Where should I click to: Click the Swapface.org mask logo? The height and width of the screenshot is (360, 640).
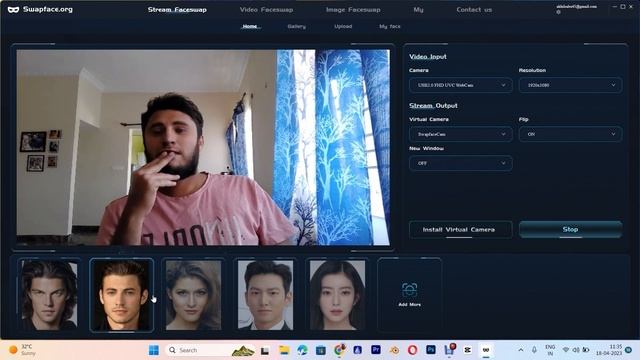pos(13,9)
